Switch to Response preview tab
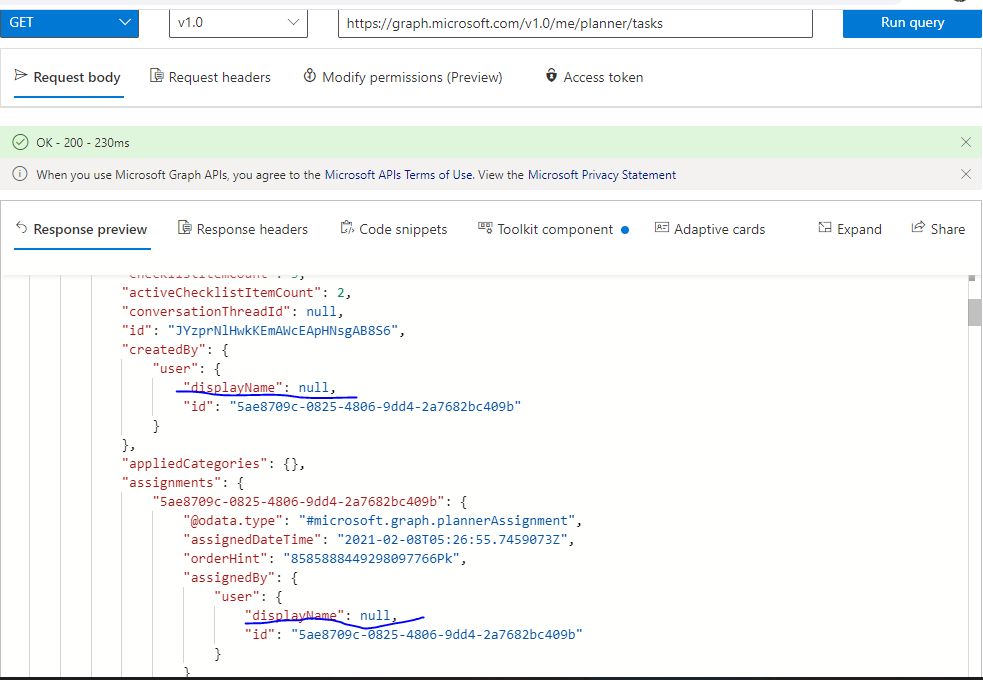Image resolution: width=983 pixels, height=680 pixels. tap(82, 229)
